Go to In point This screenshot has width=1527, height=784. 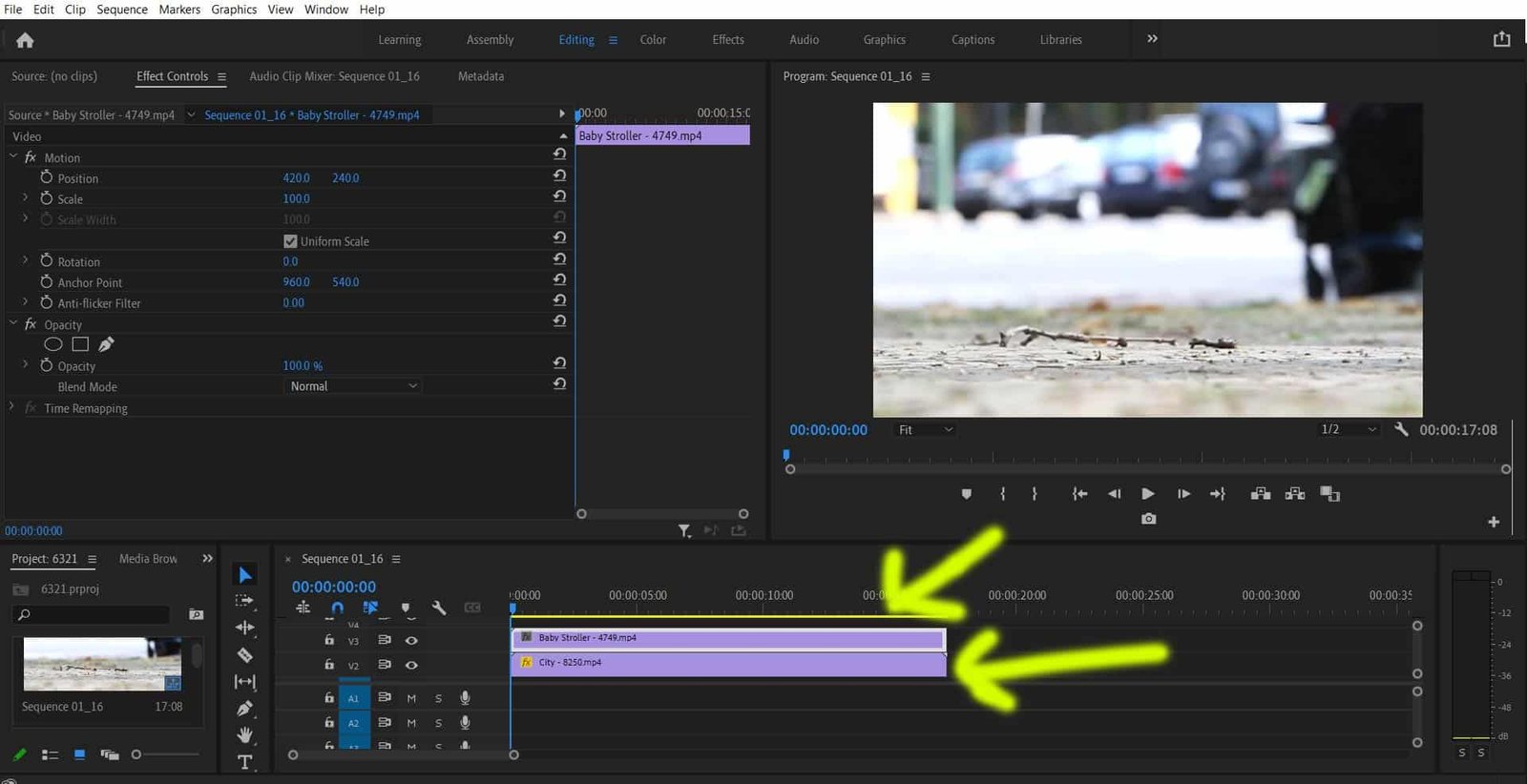pos(1079,494)
